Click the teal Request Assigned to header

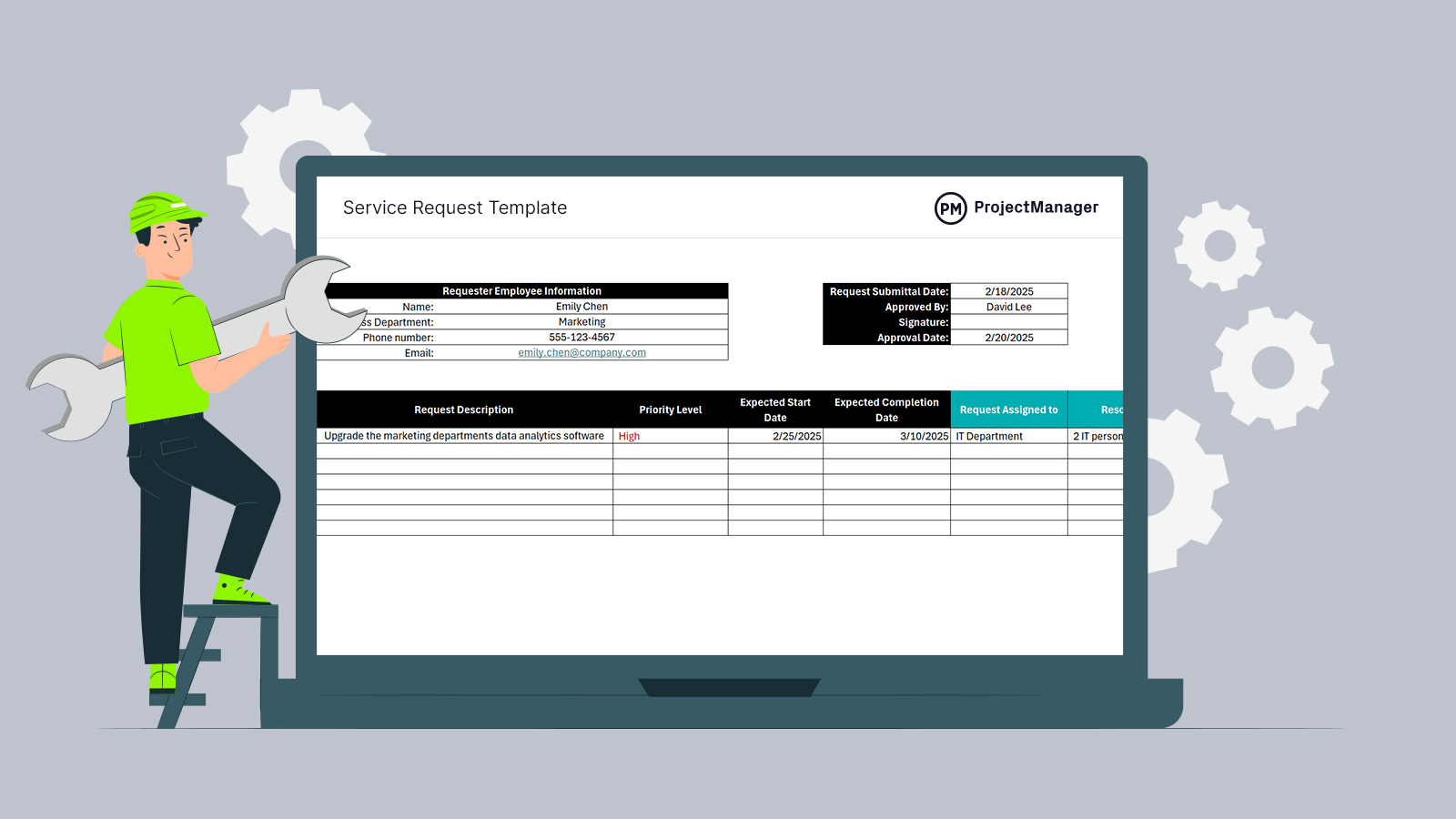click(x=1008, y=410)
